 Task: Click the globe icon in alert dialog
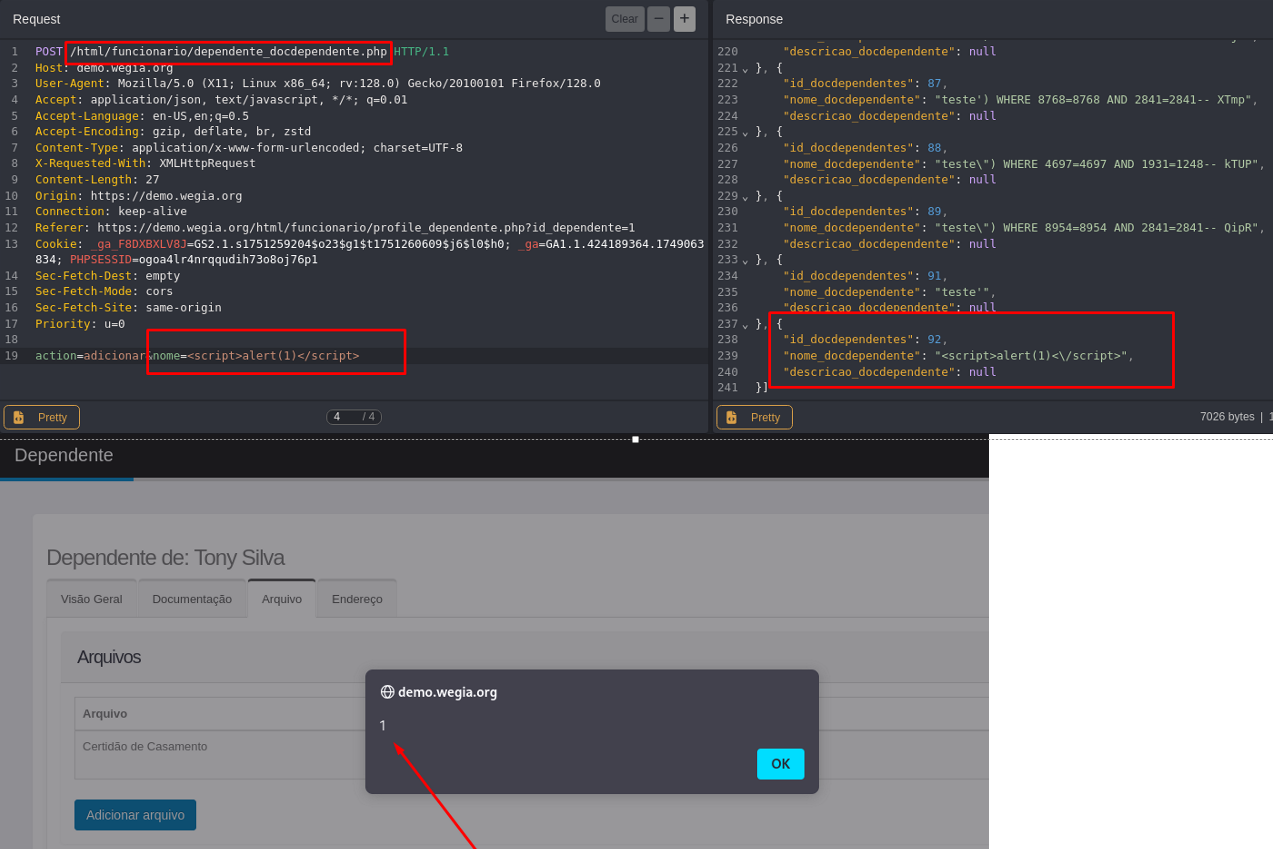387,692
